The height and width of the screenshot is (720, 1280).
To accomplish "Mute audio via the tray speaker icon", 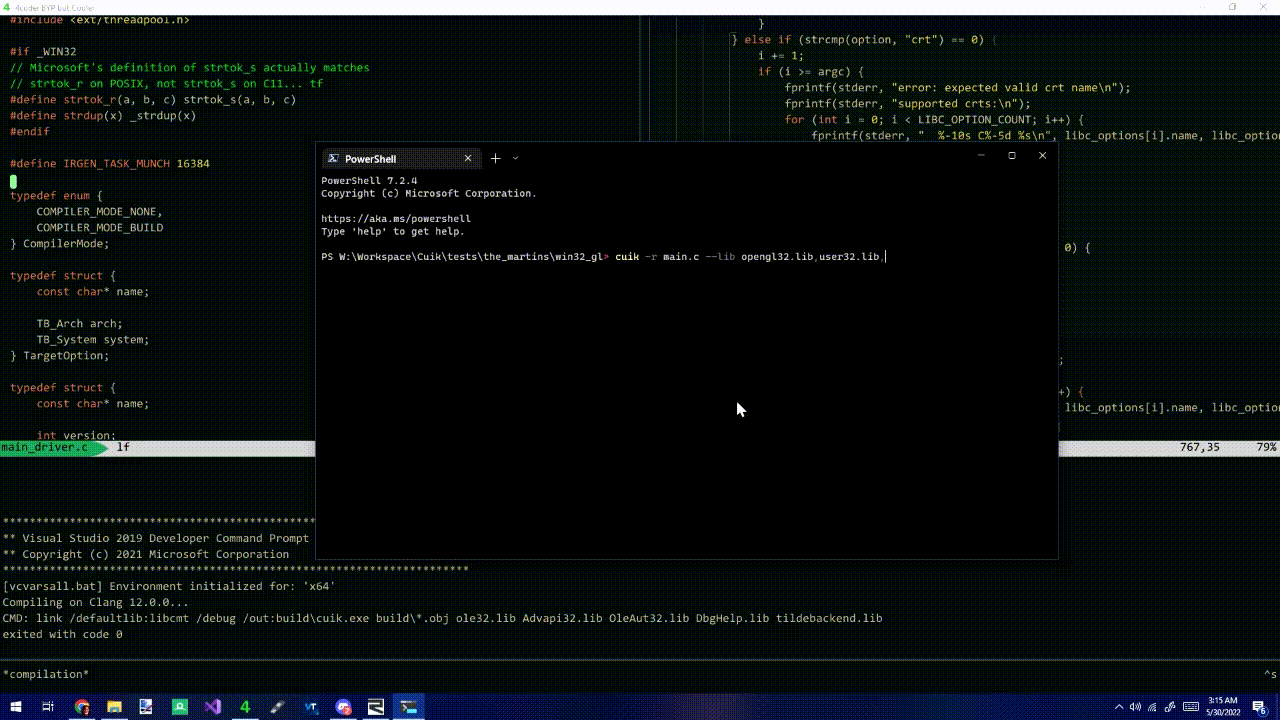I will point(1136,707).
